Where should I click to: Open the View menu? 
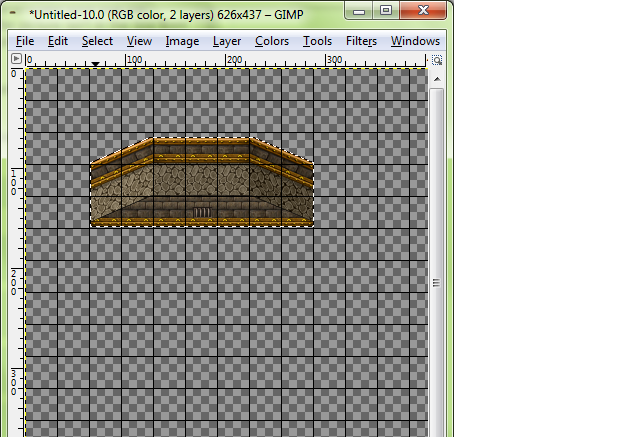click(x=139, y=41)
